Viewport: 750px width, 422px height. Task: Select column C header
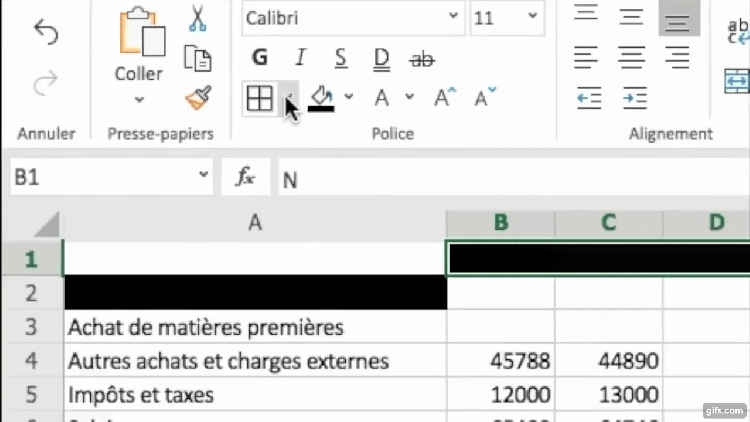(608, 222)
